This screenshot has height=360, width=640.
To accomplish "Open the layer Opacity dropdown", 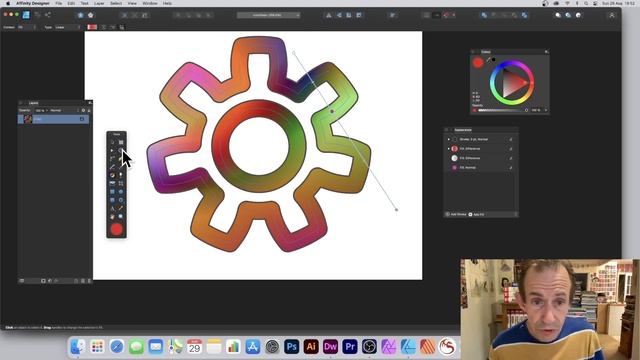I will (x=41, y=110).
